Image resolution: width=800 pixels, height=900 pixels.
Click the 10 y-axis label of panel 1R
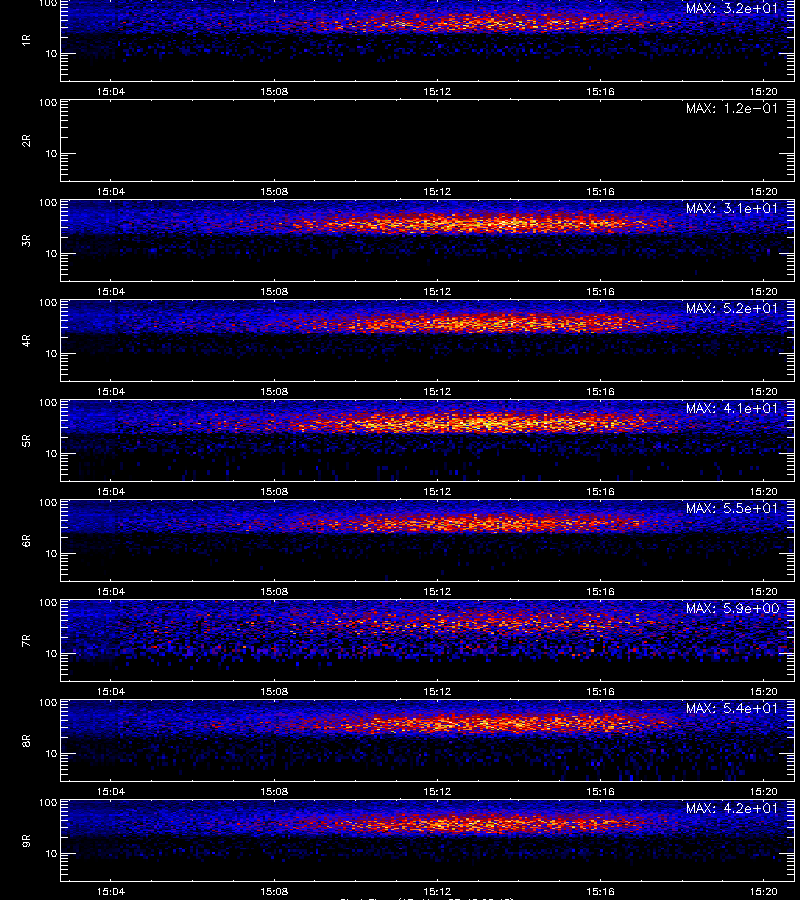[51, 53]
